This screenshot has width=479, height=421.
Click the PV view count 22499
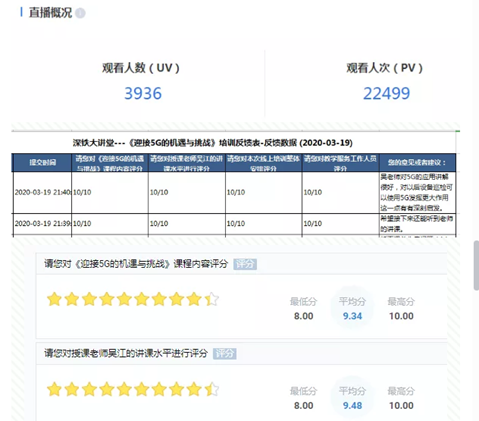pyautogui.click(x=386, y=93)
